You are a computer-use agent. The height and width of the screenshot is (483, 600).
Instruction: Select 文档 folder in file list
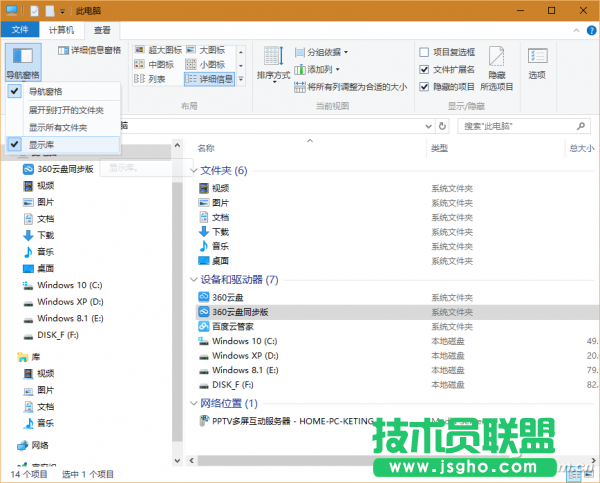[x=214, y=217]
